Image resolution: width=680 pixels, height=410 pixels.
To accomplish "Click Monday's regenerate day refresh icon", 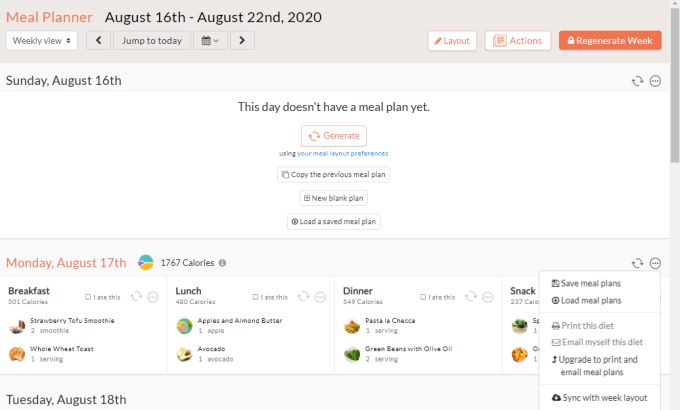I will [636, 263].
